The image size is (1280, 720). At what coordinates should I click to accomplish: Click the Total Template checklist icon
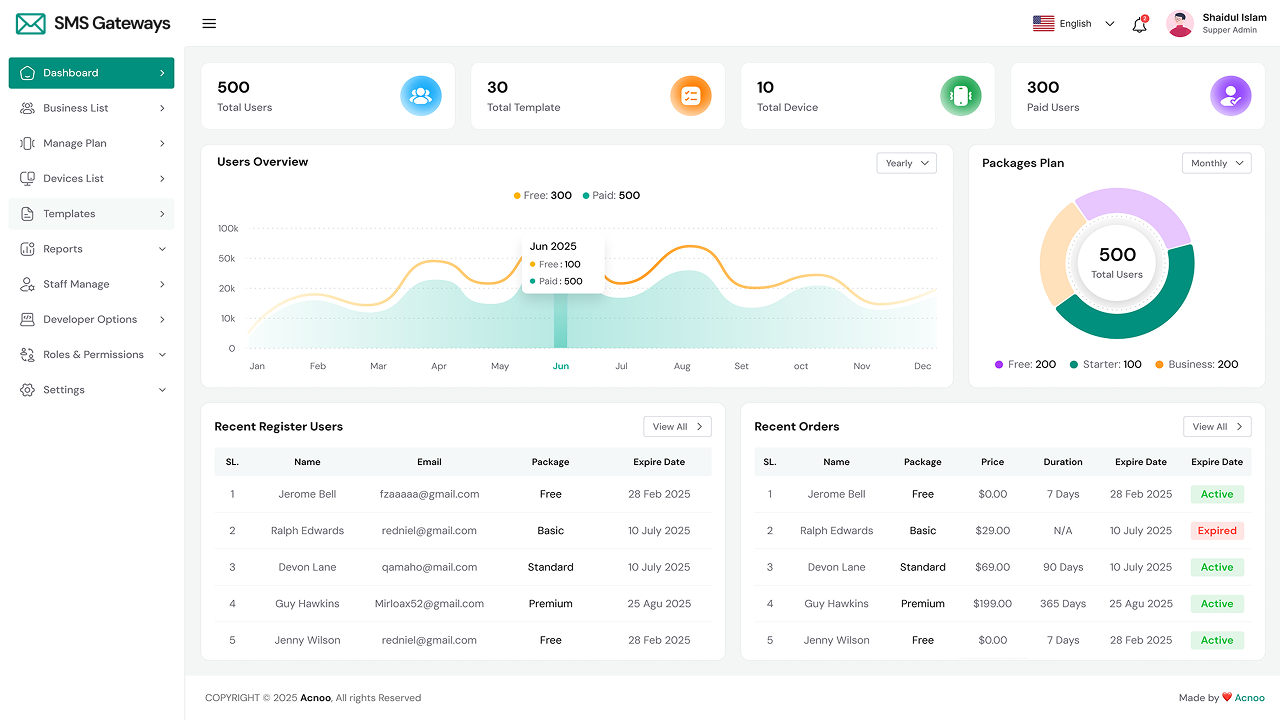(x=691, y=96)
